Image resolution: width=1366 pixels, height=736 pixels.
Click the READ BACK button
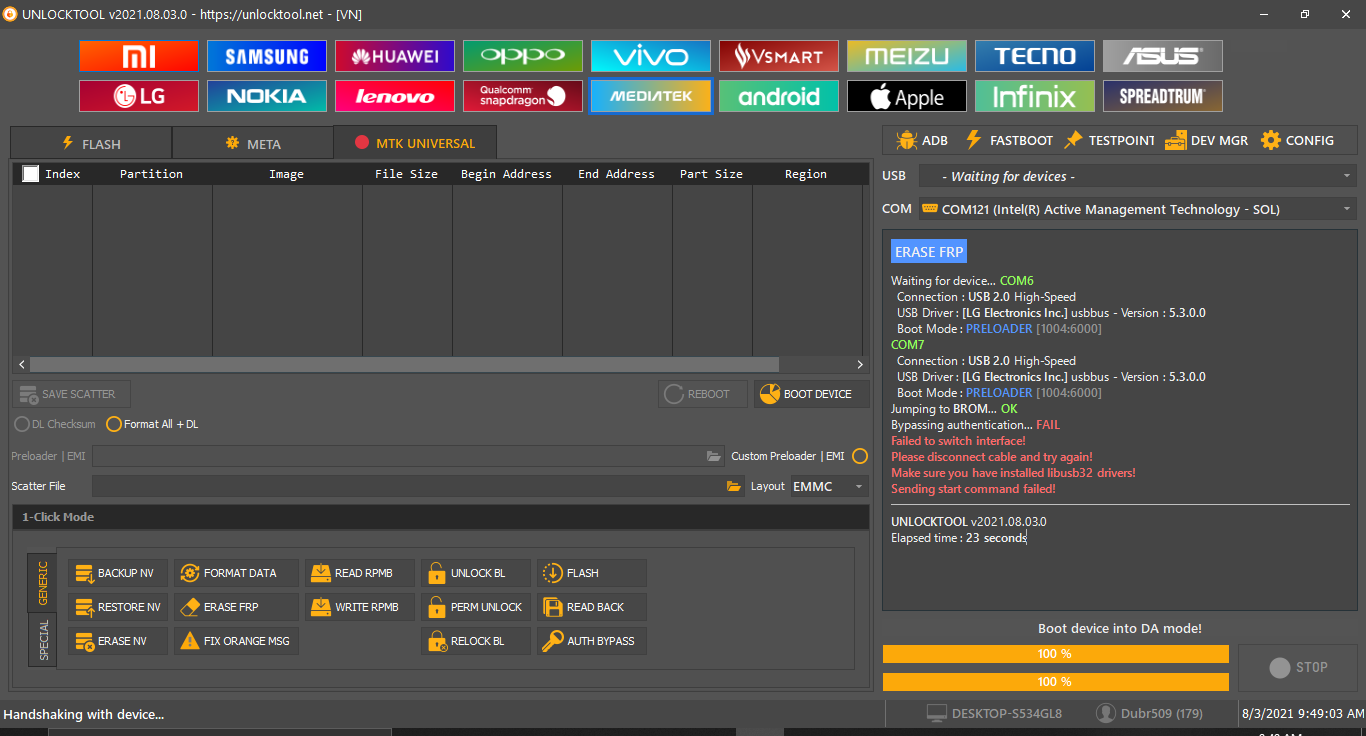pyautogui.click(x=592, y=607)
